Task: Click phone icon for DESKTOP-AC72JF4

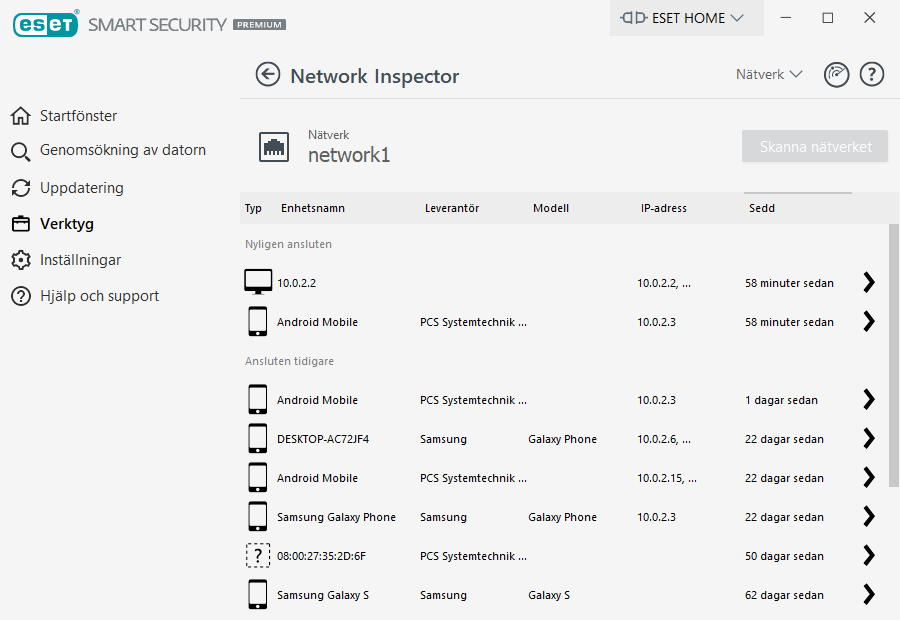Action: pos(258,439)
